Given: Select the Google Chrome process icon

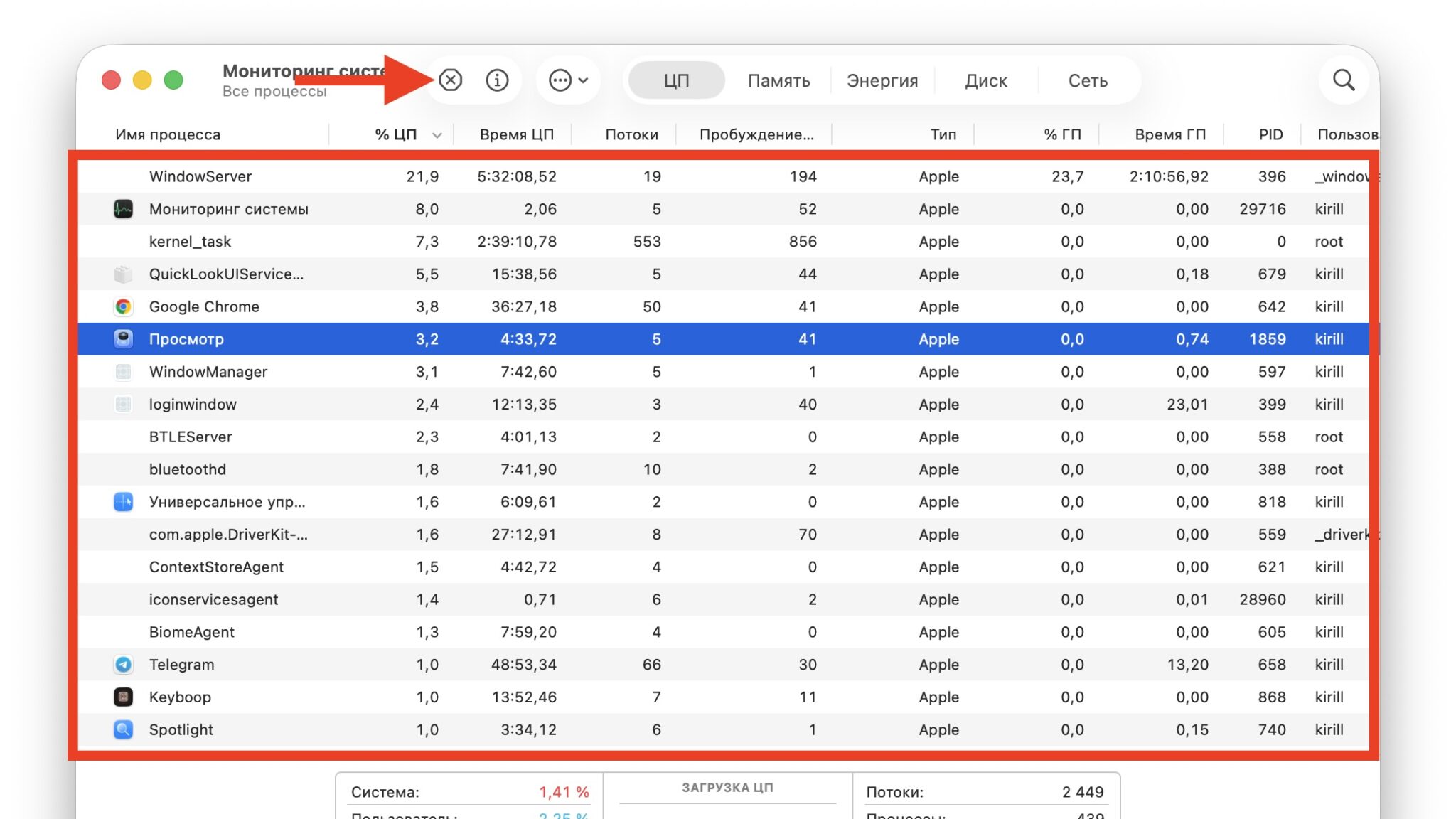Looking at the screenshot, I should pyautogui.click(x=123, y=306).
